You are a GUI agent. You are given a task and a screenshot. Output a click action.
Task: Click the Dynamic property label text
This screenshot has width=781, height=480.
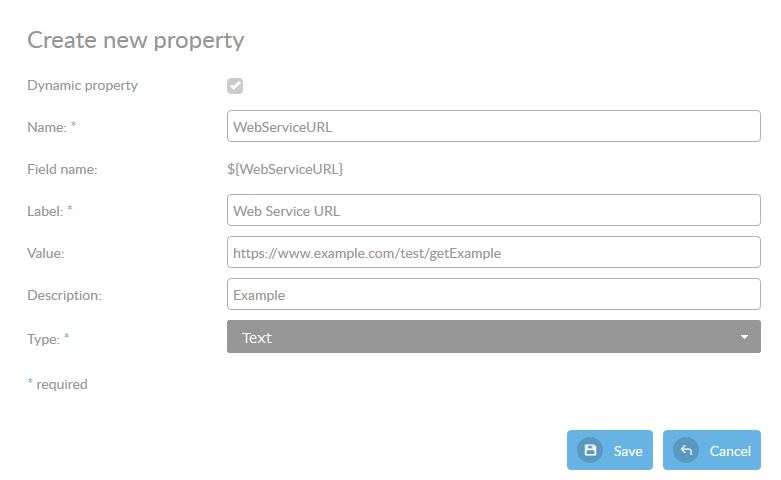click(82, 85)
